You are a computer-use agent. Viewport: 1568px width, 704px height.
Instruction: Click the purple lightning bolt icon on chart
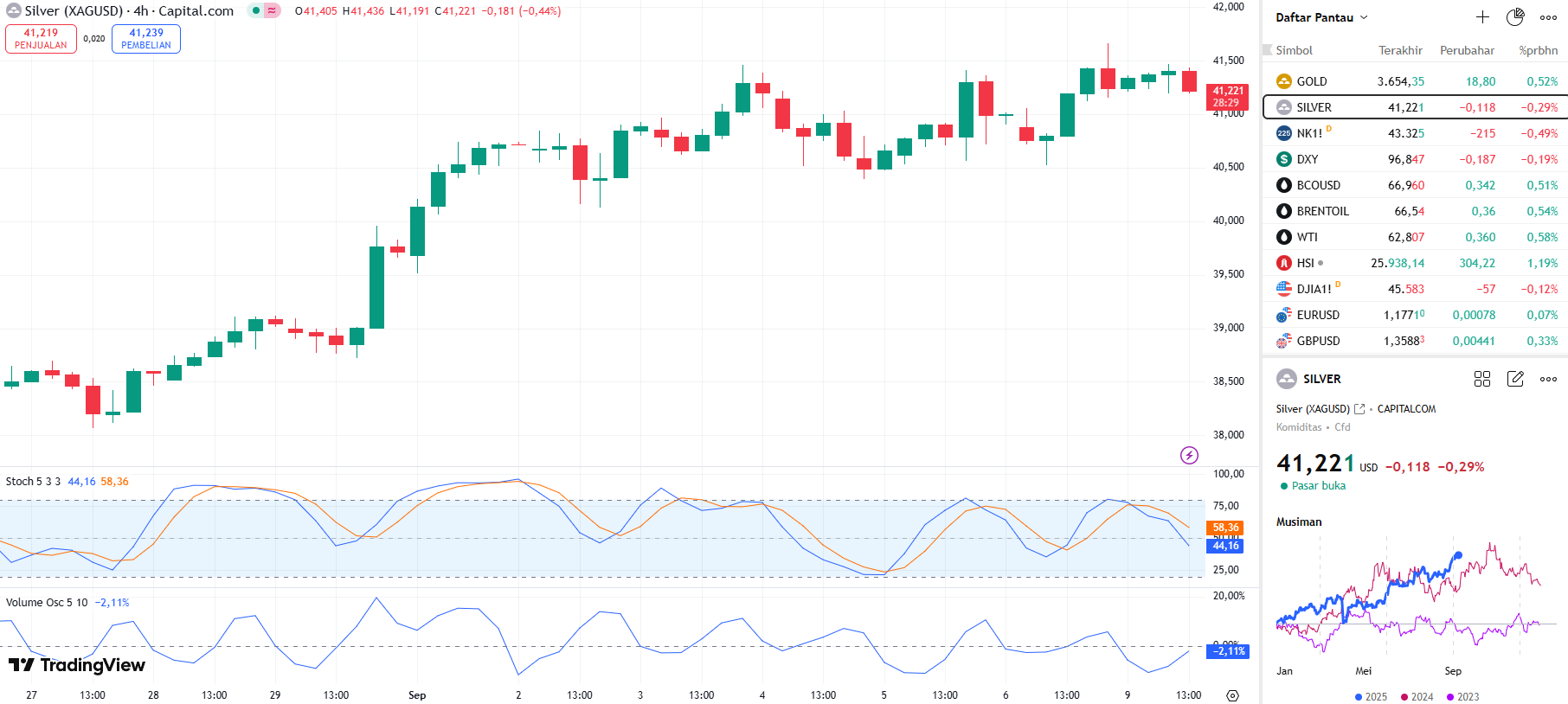tap(1190, 455)
